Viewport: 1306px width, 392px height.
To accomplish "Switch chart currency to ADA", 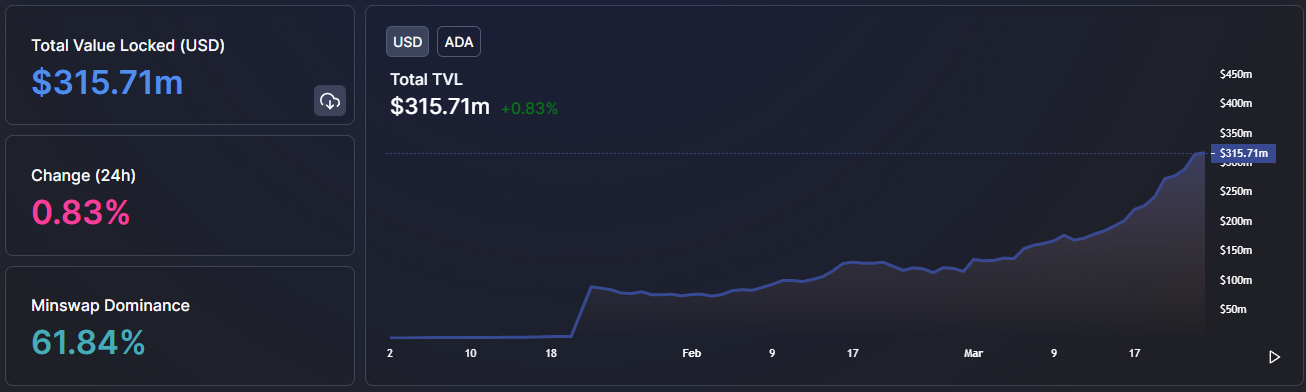I will point(459,42).
